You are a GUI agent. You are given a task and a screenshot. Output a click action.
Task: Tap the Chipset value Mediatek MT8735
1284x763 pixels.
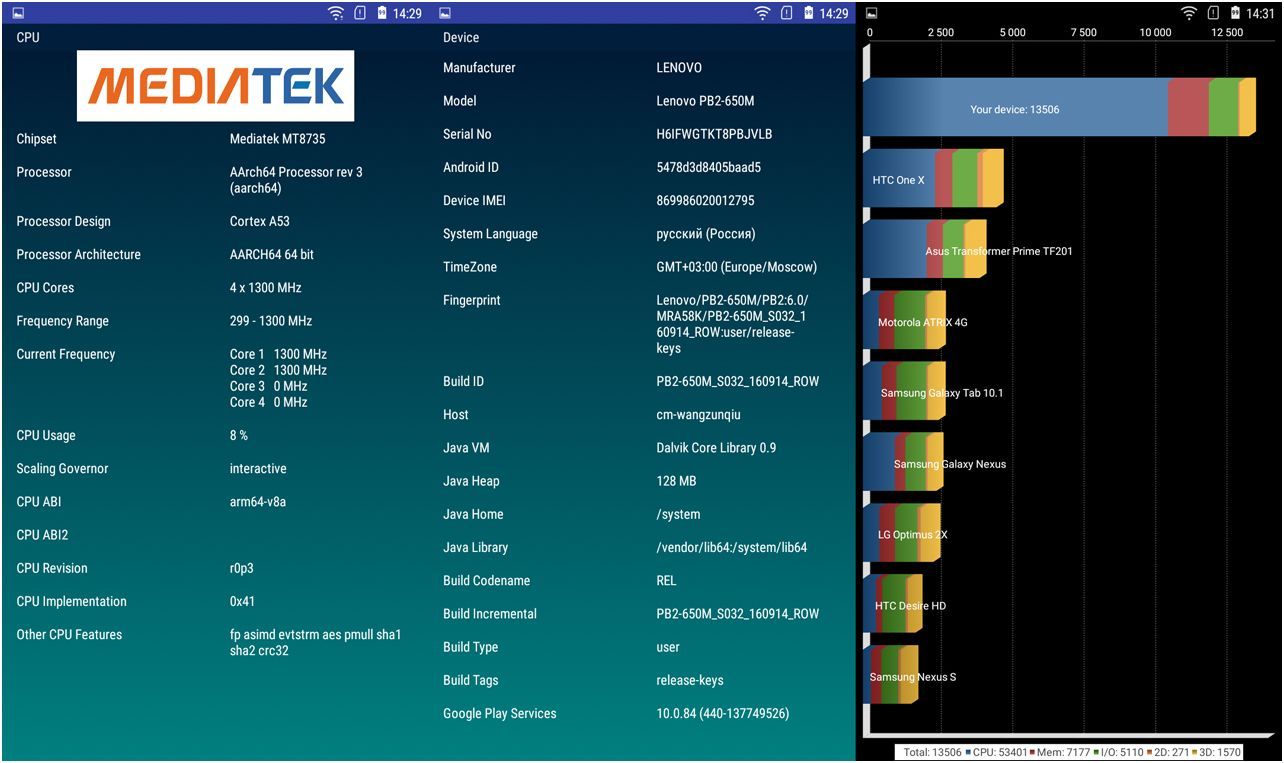277,139
